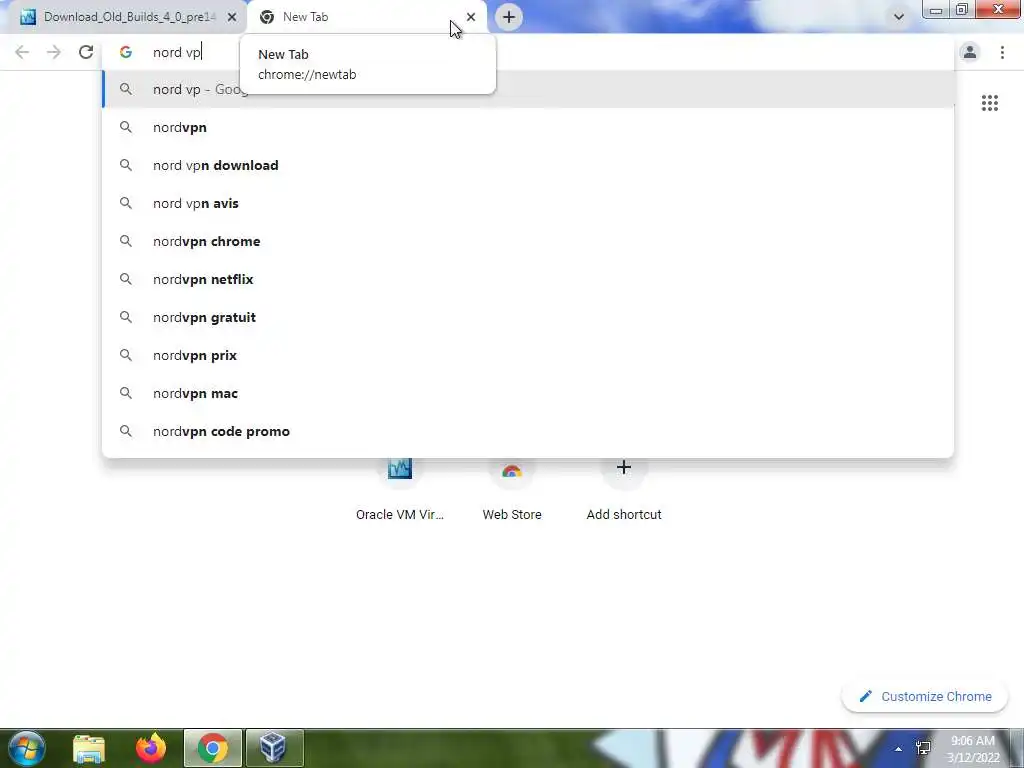Close the Download_Old_Builds tab
This screenshot has width=1024, height=768.
coord(232,17)
